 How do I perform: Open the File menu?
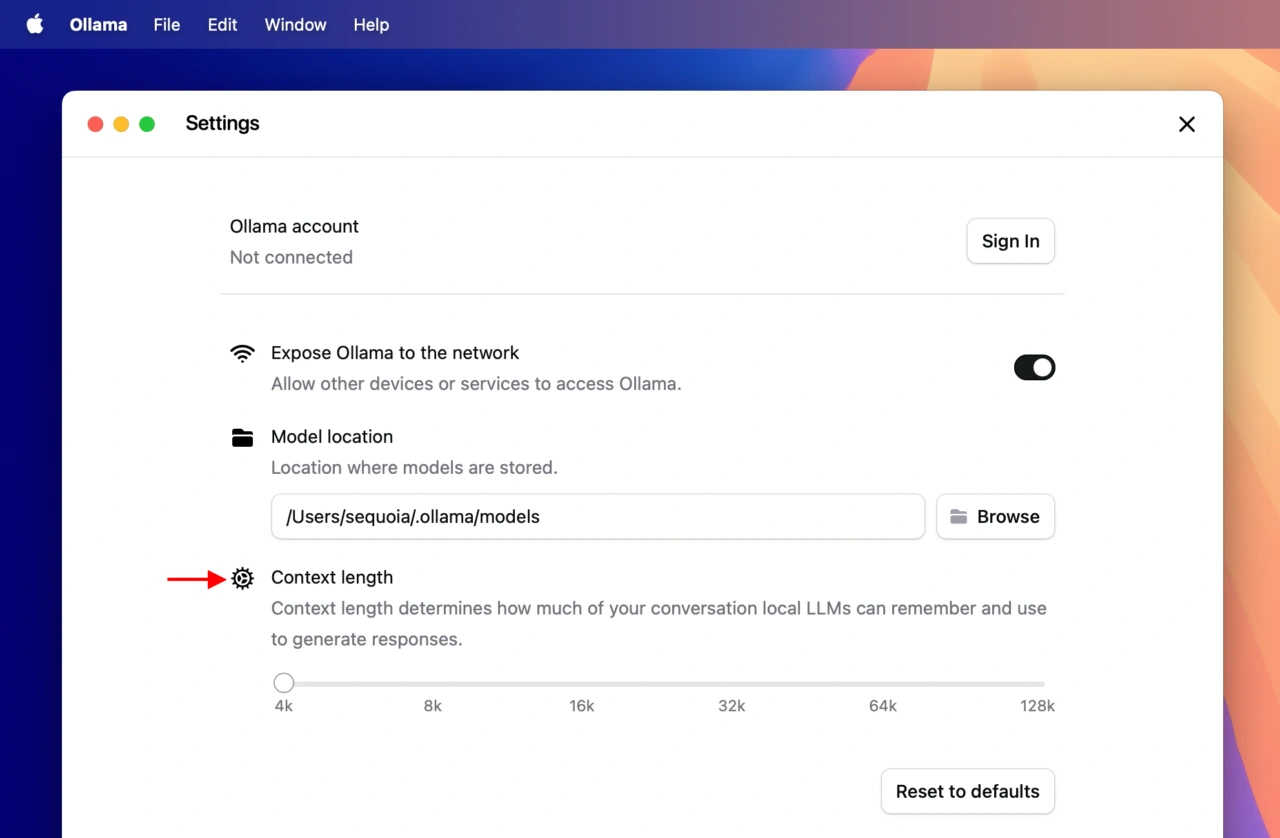(x=167, y=25)
